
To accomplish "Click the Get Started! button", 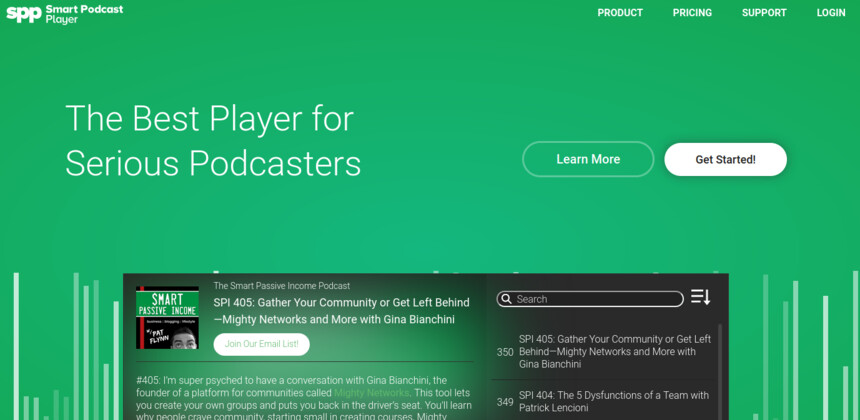I will coord(725,160).
